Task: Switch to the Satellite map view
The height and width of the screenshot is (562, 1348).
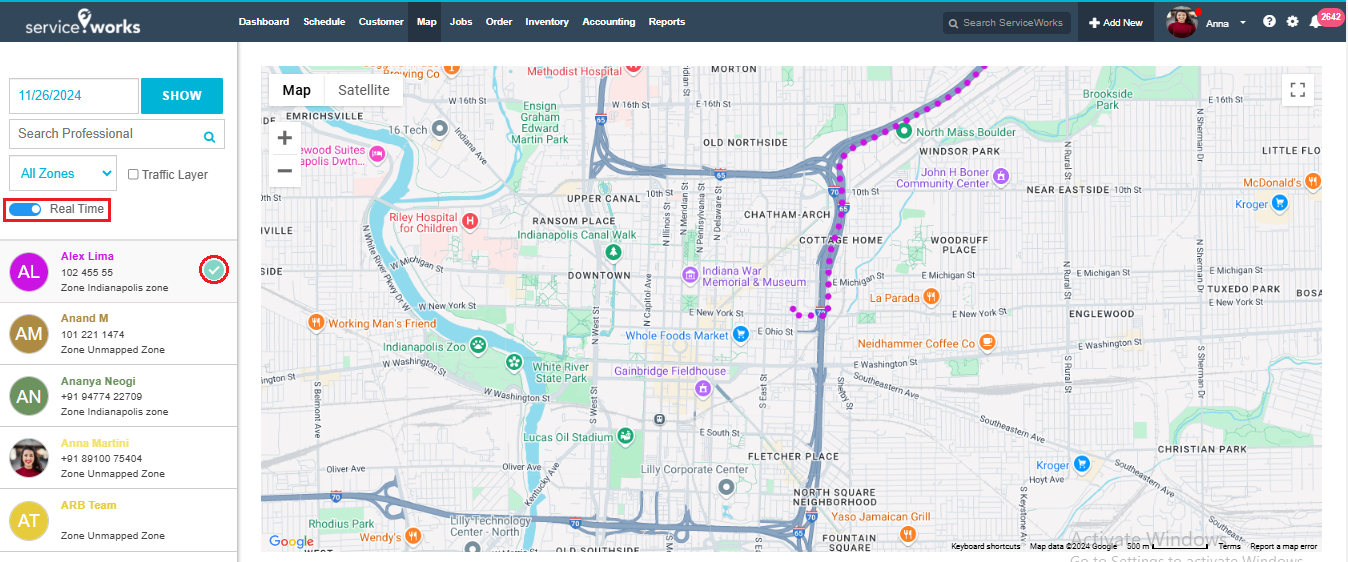Action: (x=364, y=90)
